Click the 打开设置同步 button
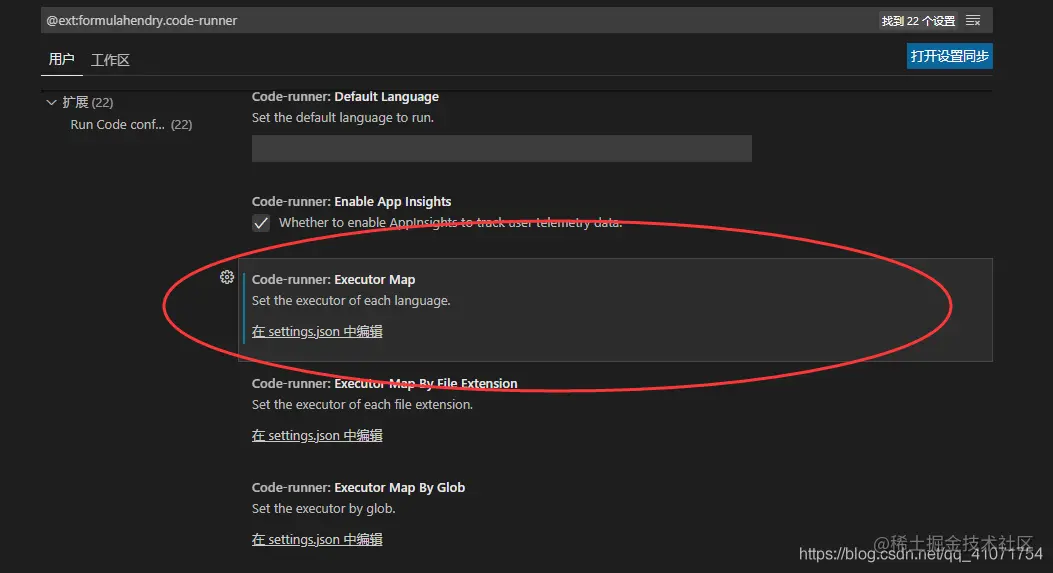The width and height of the screenshot is (1053, 573). coord(949,56)
